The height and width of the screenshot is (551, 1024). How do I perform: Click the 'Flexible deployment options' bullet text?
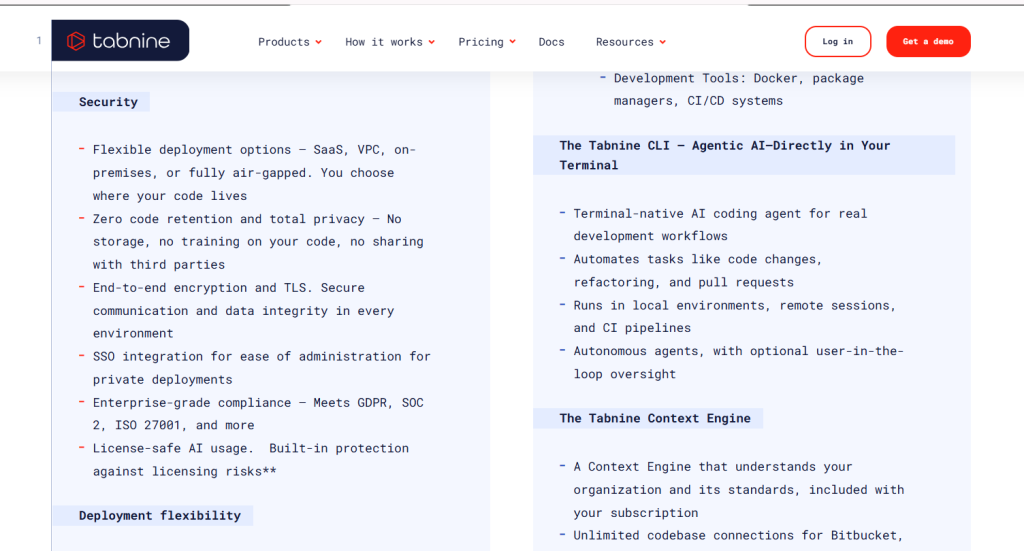[x=254, y=172]
